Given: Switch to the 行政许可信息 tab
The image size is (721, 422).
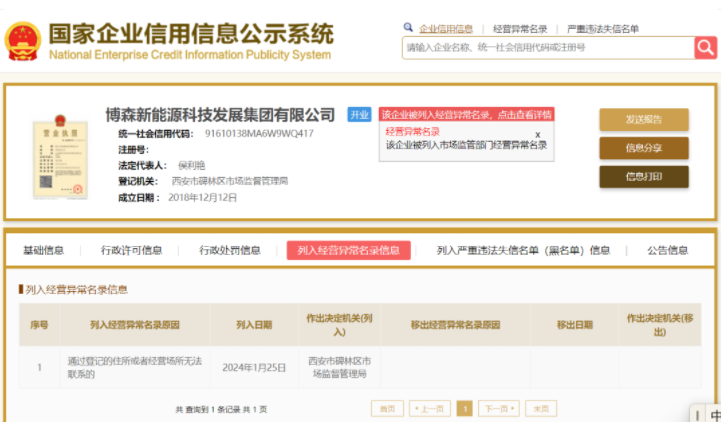Looking at the screenshot, I should (x=131, y=250).
